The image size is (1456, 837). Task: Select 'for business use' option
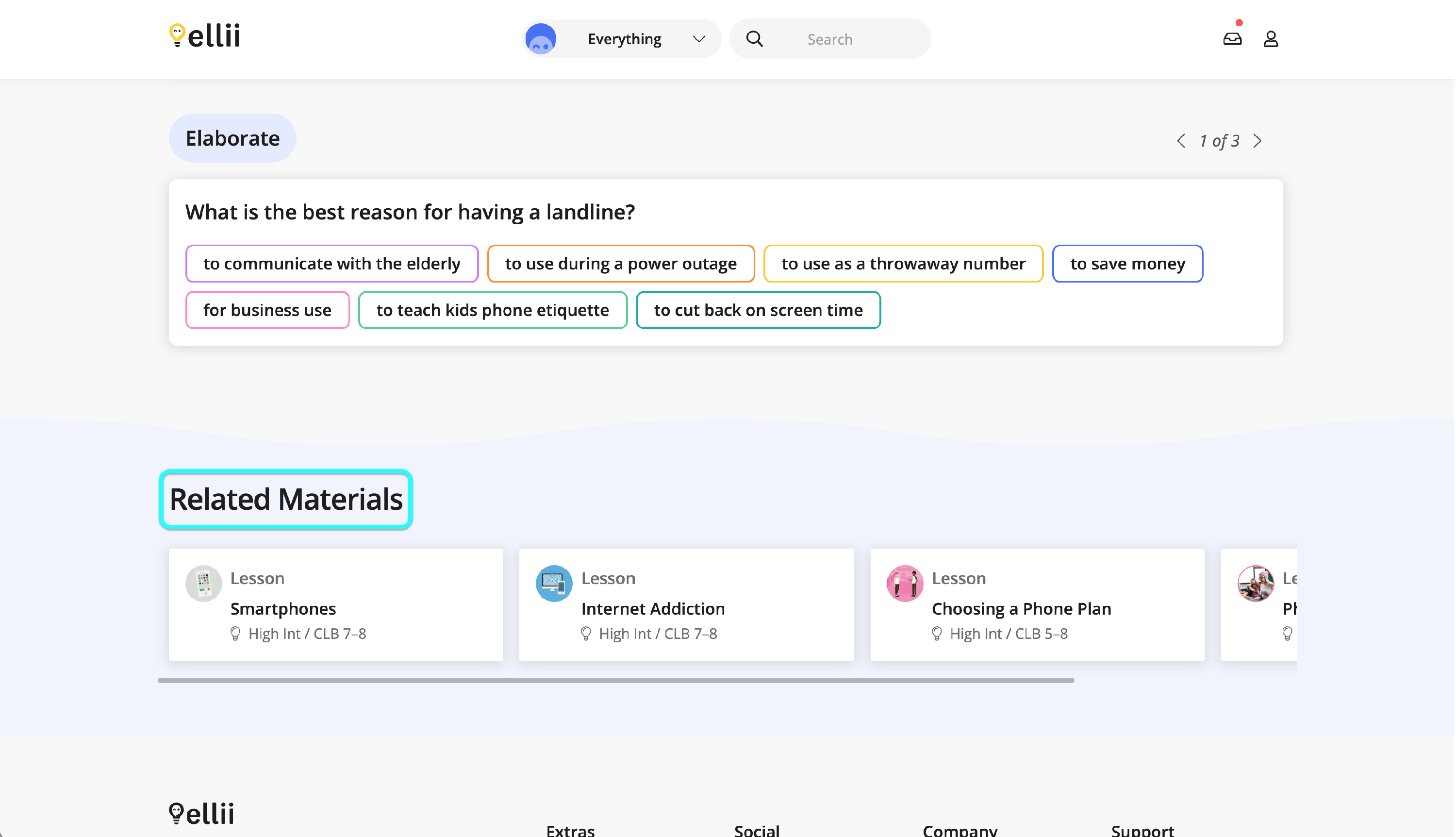click(268, 310)
